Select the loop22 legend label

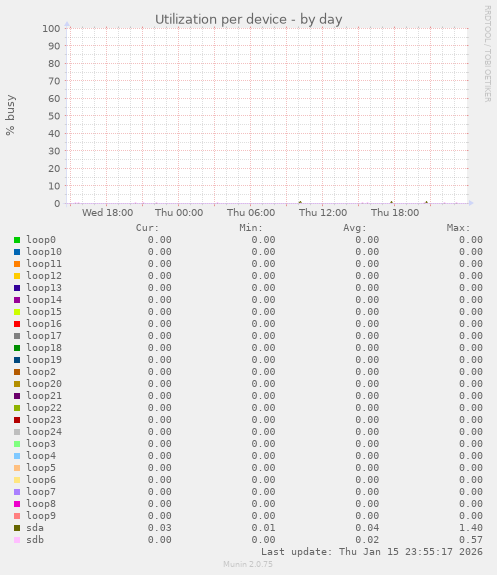[x=44, y=408]
